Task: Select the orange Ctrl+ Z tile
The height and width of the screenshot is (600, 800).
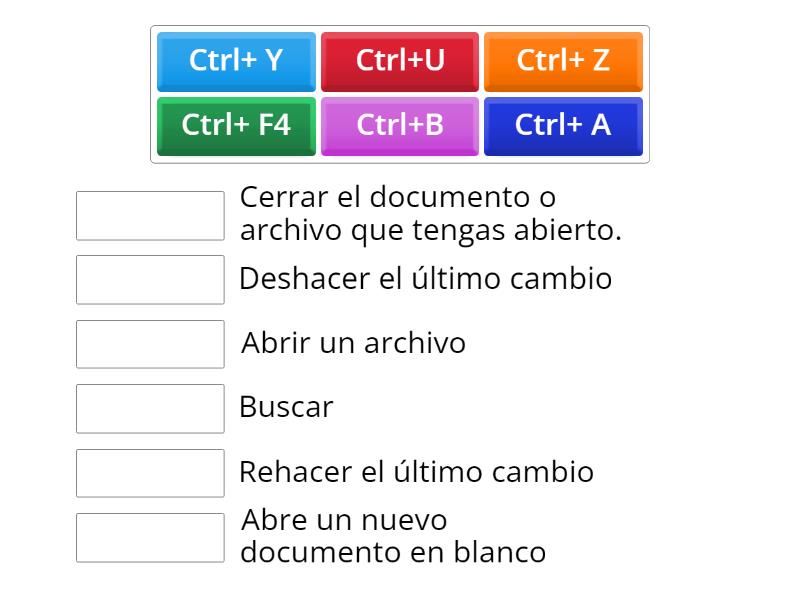Action: point(563,62)
